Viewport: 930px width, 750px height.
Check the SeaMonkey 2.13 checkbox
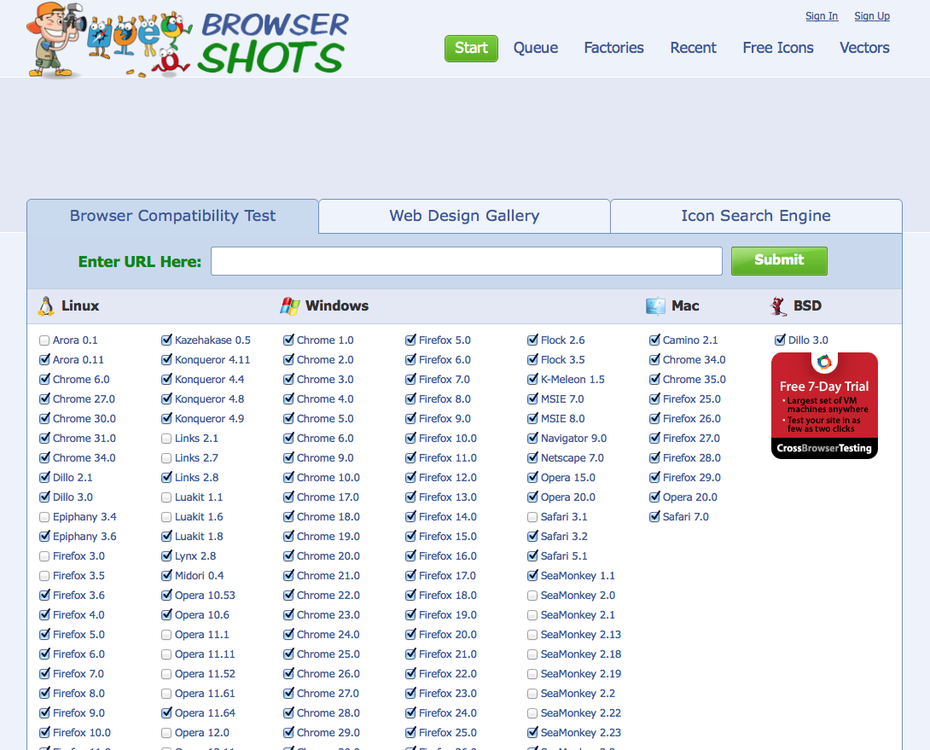tap(532, 635)
